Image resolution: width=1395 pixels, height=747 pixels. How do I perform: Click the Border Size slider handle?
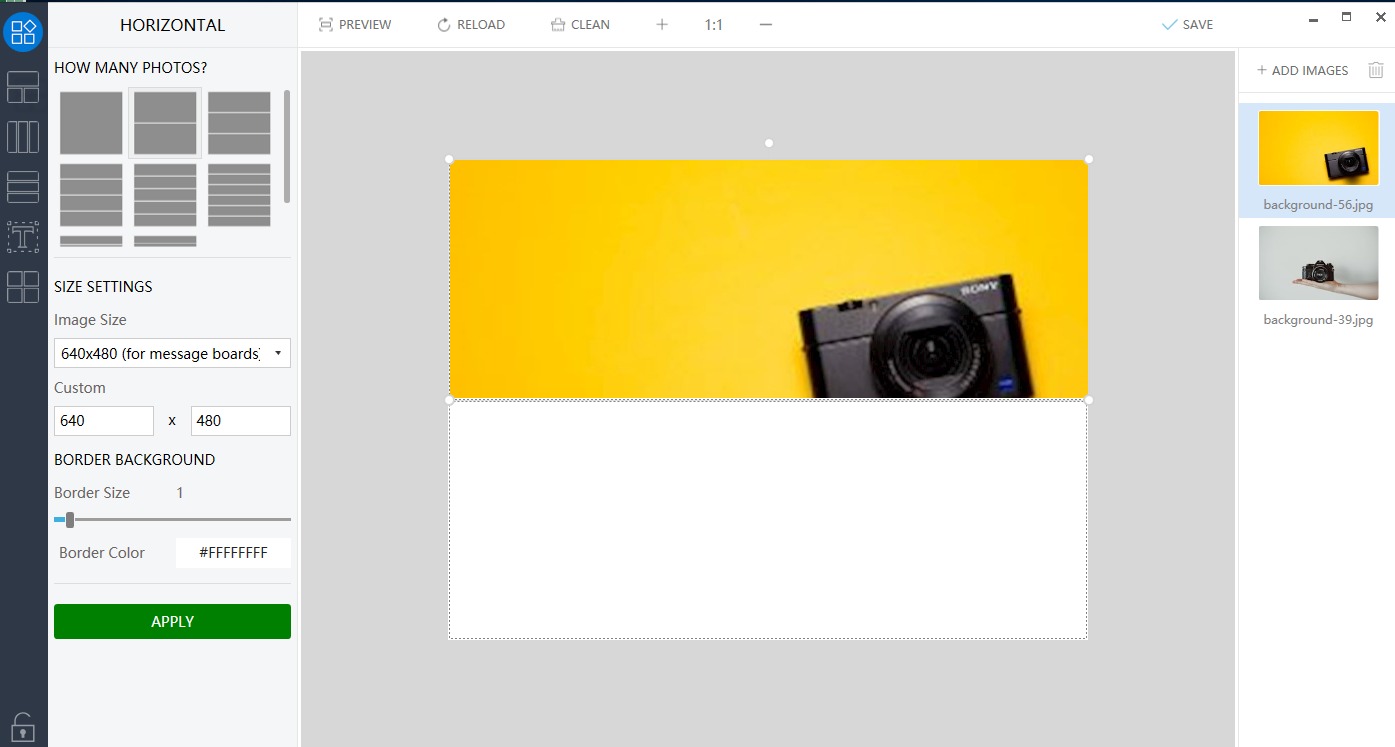70,520
